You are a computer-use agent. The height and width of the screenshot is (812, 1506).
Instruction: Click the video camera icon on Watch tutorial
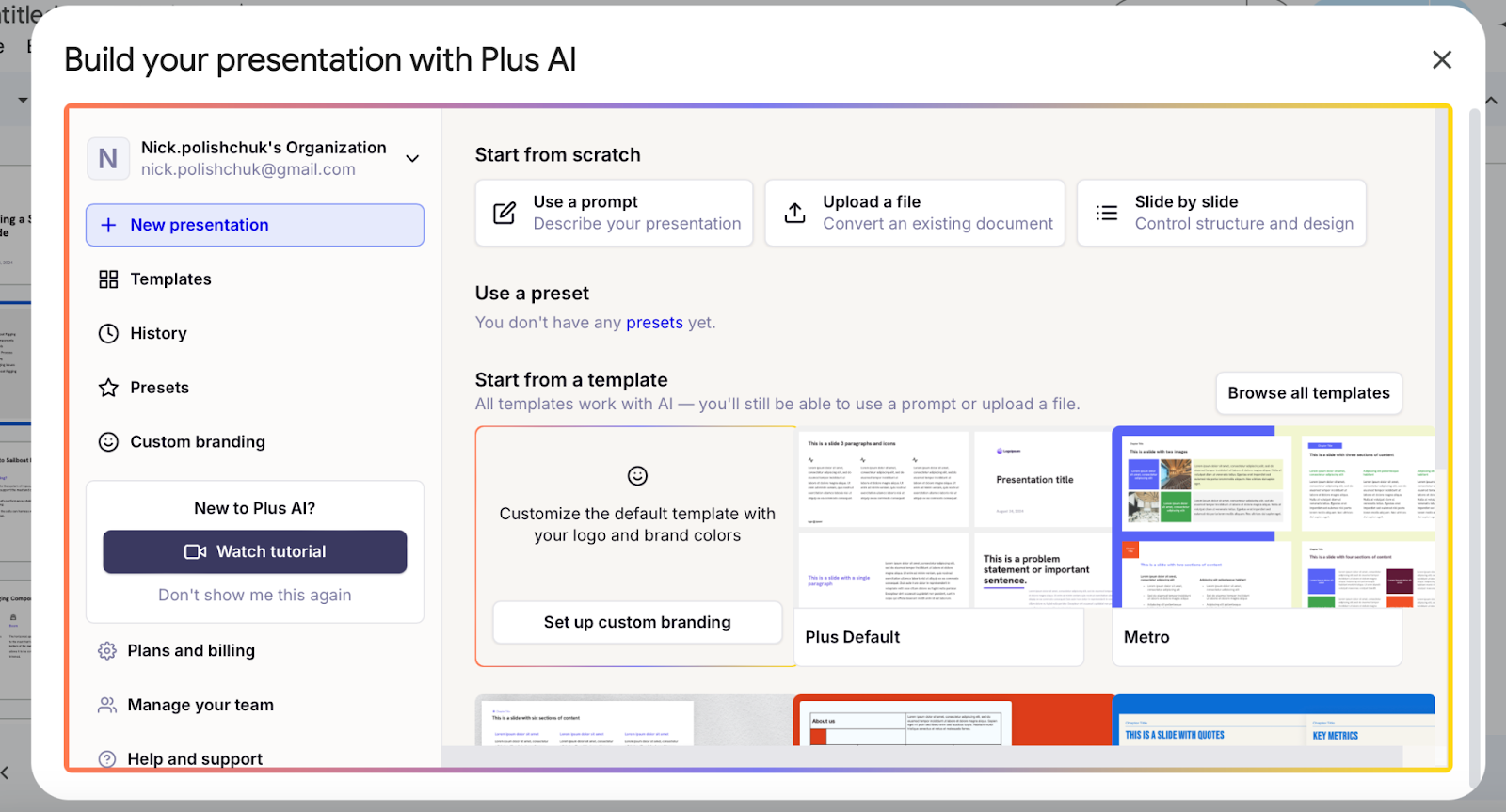coord(195,551)
